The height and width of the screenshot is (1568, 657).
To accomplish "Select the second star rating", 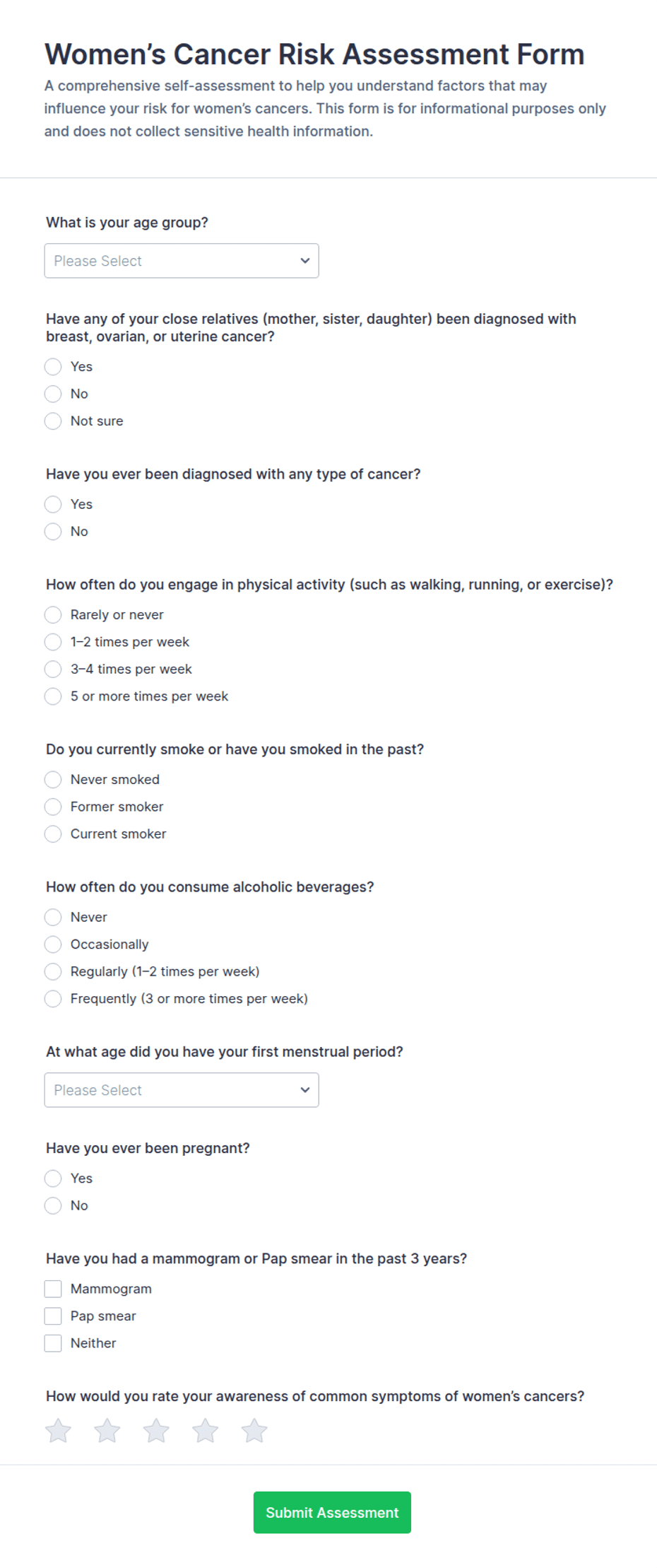I will [x=107, y=1430].
